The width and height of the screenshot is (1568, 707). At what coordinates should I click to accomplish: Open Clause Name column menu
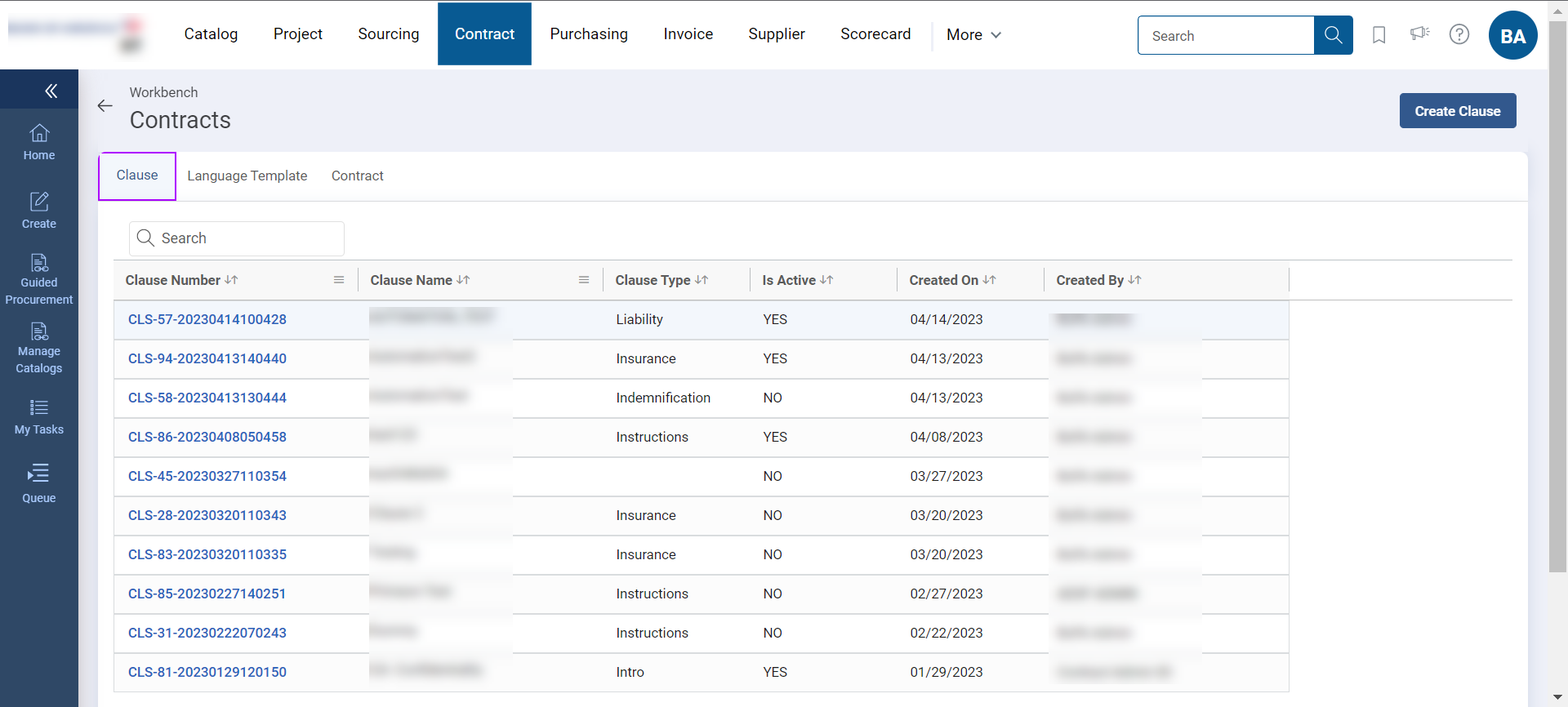584,280
